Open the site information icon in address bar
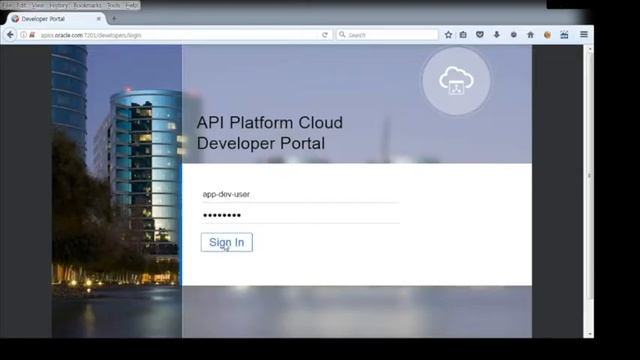This screenshot has width=640, height=360. (x=23, y=35)
